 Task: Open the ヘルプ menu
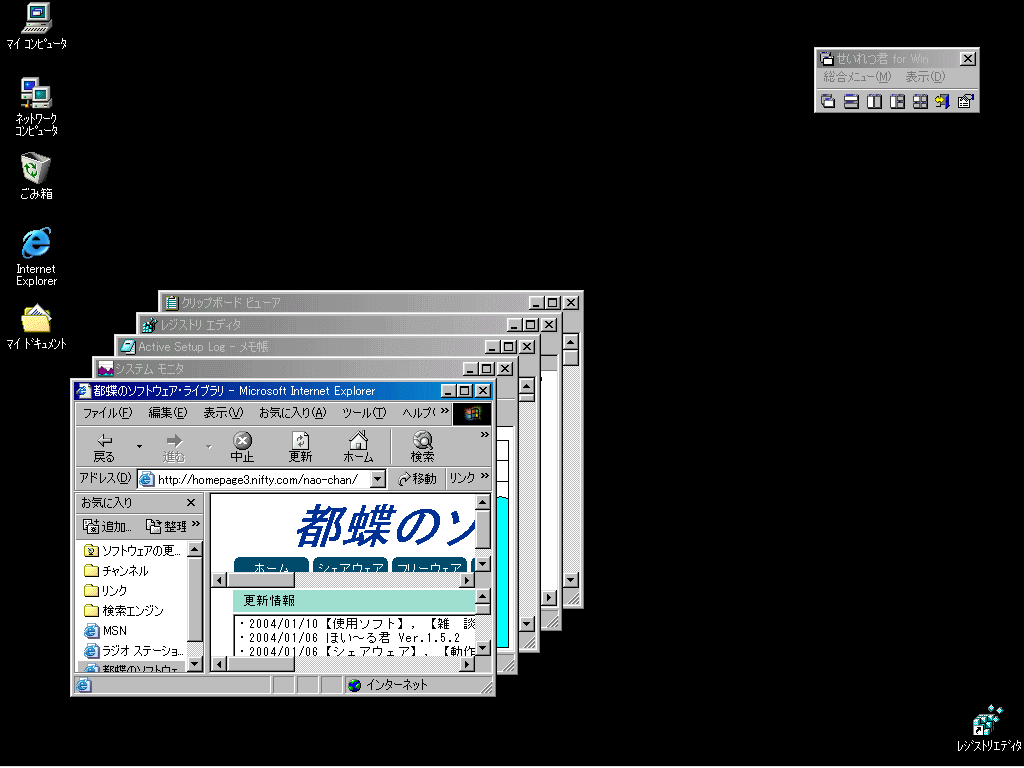tap(418, 413)
